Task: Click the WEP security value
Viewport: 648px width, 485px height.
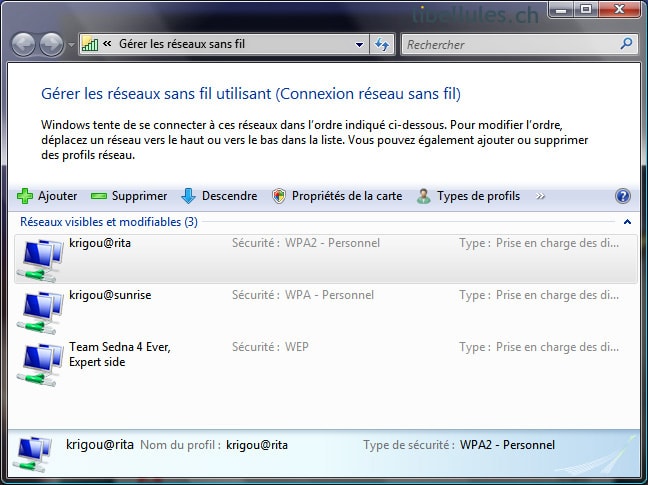Action: coord(297,347)
